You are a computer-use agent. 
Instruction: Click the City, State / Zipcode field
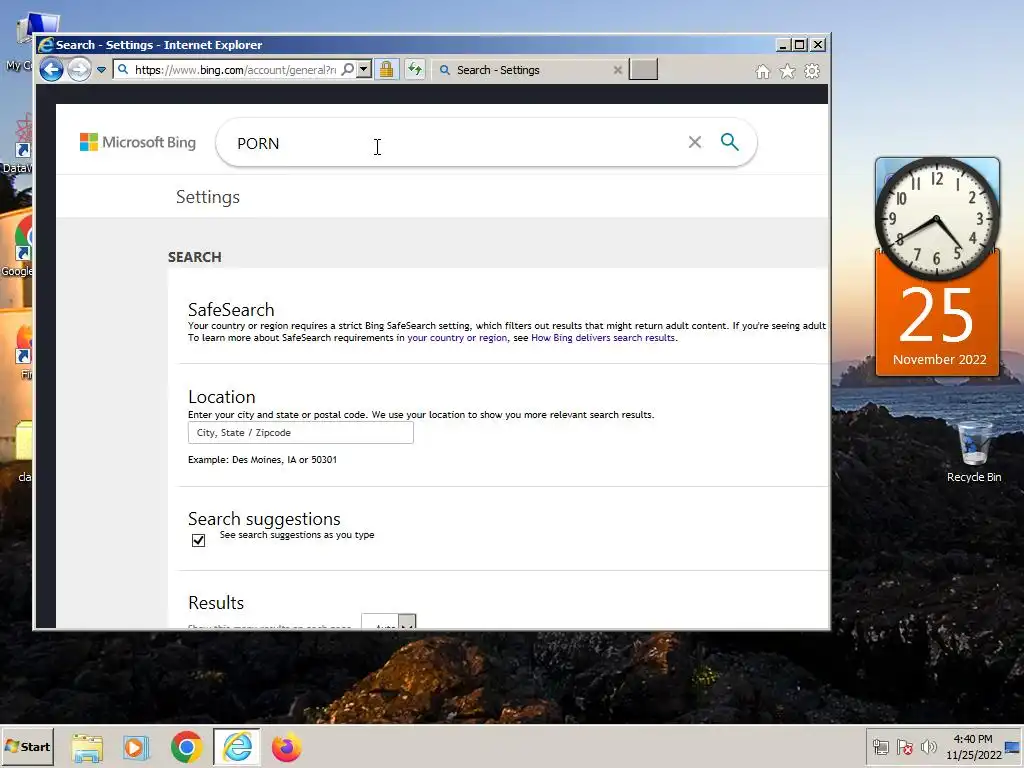point(300,432)
